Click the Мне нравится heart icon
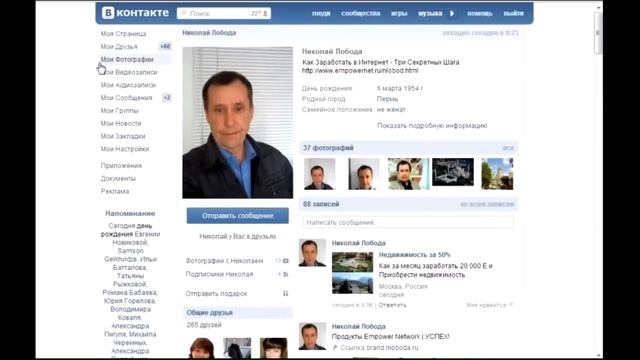This screenshot has width=640, height=360. point(511,305)
